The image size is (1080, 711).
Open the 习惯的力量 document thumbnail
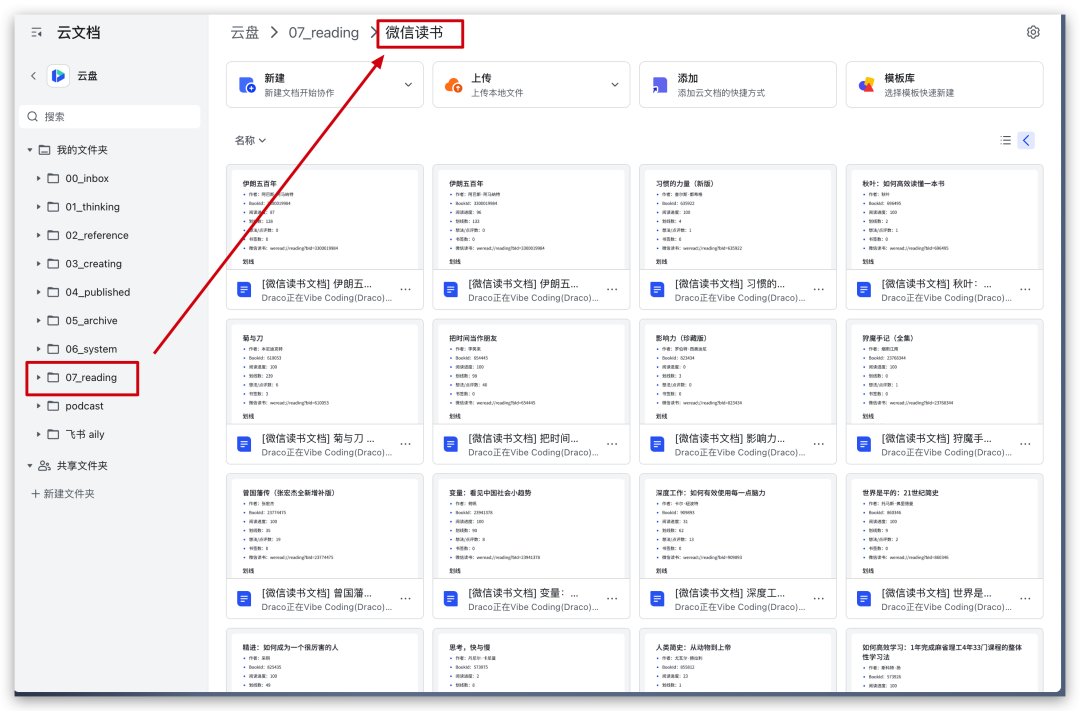[x=738, y=218]
